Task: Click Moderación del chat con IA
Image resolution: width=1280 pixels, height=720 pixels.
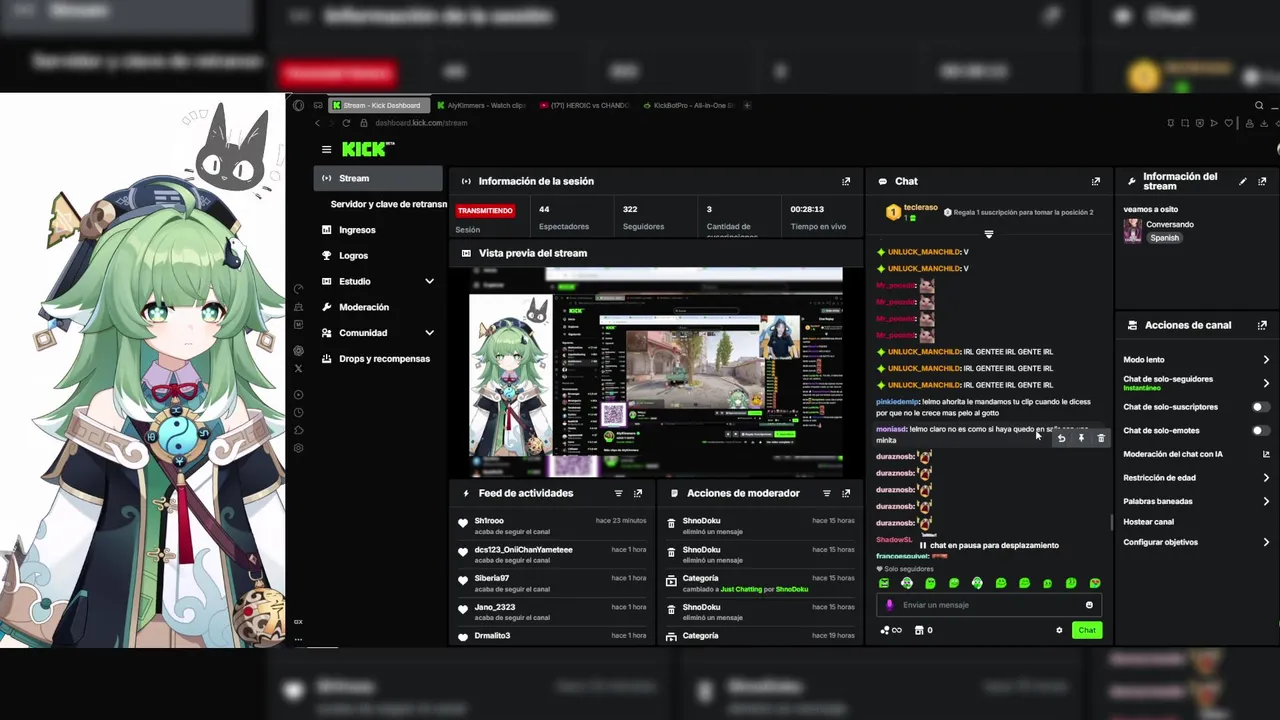Action: pyautogui.click(x=1173, y=454)
